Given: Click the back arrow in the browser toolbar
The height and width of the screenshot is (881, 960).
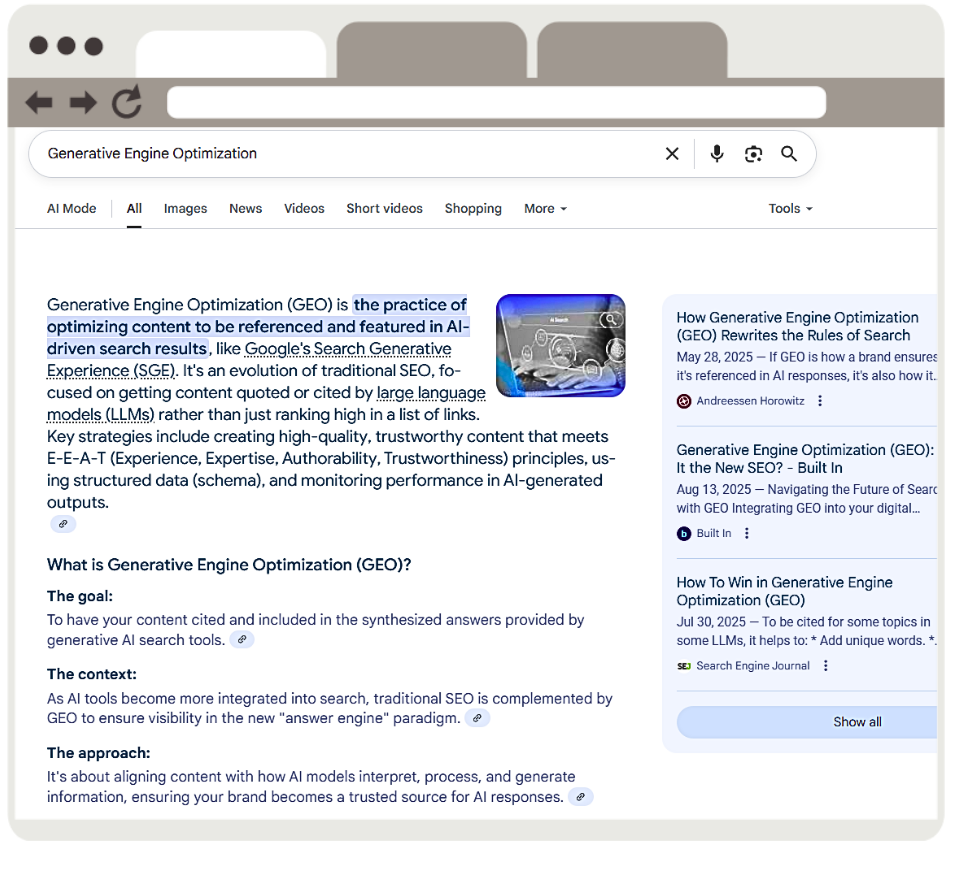Looking at the screenshot, I should click(x=38, y=101).
